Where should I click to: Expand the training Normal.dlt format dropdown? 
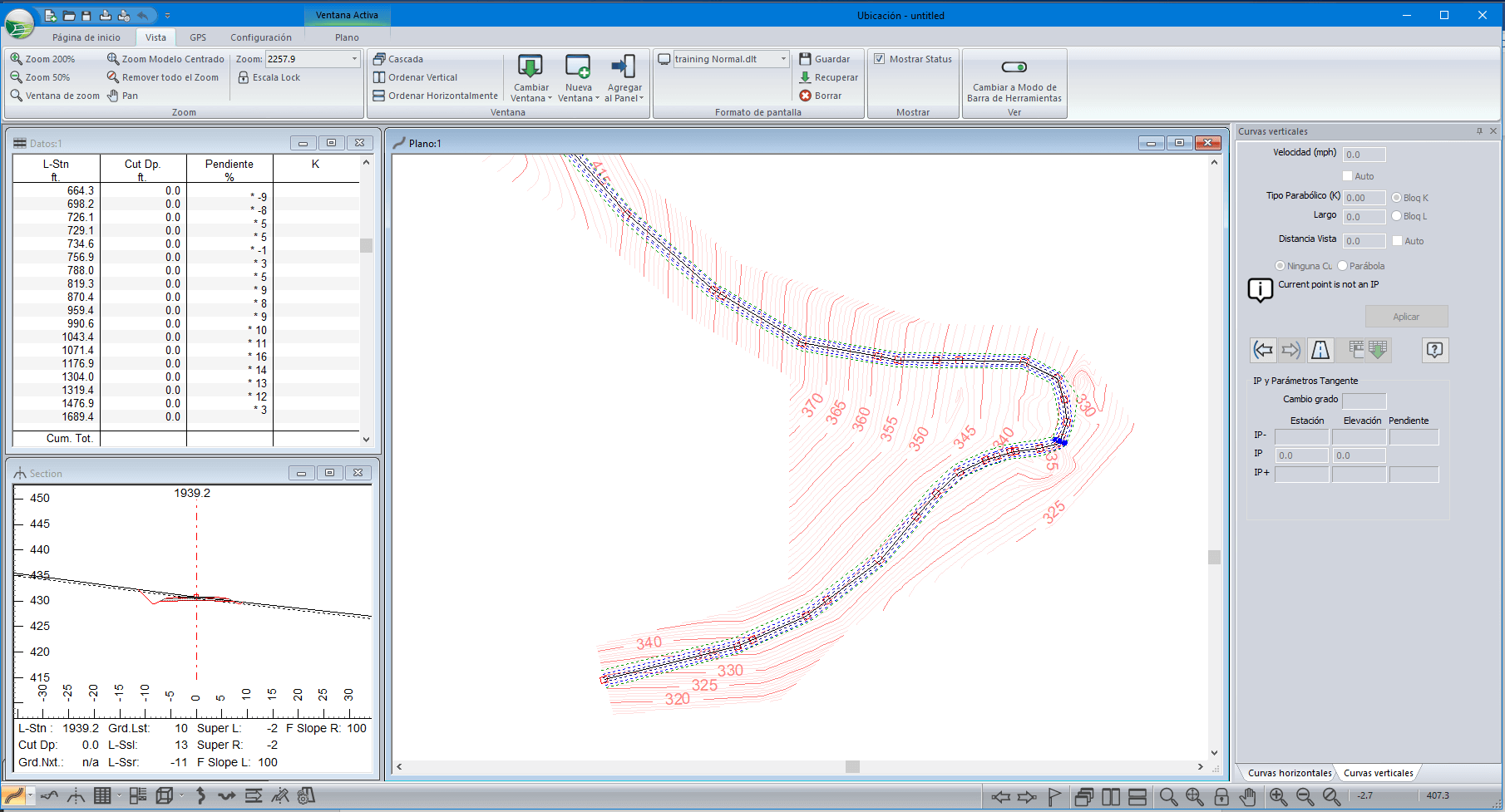point(783,59)
